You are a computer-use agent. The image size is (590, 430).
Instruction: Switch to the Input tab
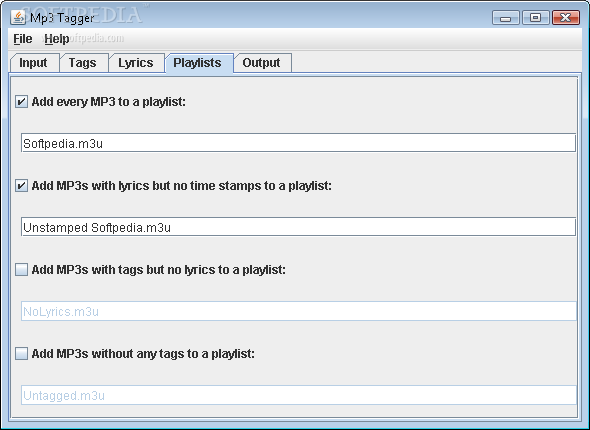(34, 62)
